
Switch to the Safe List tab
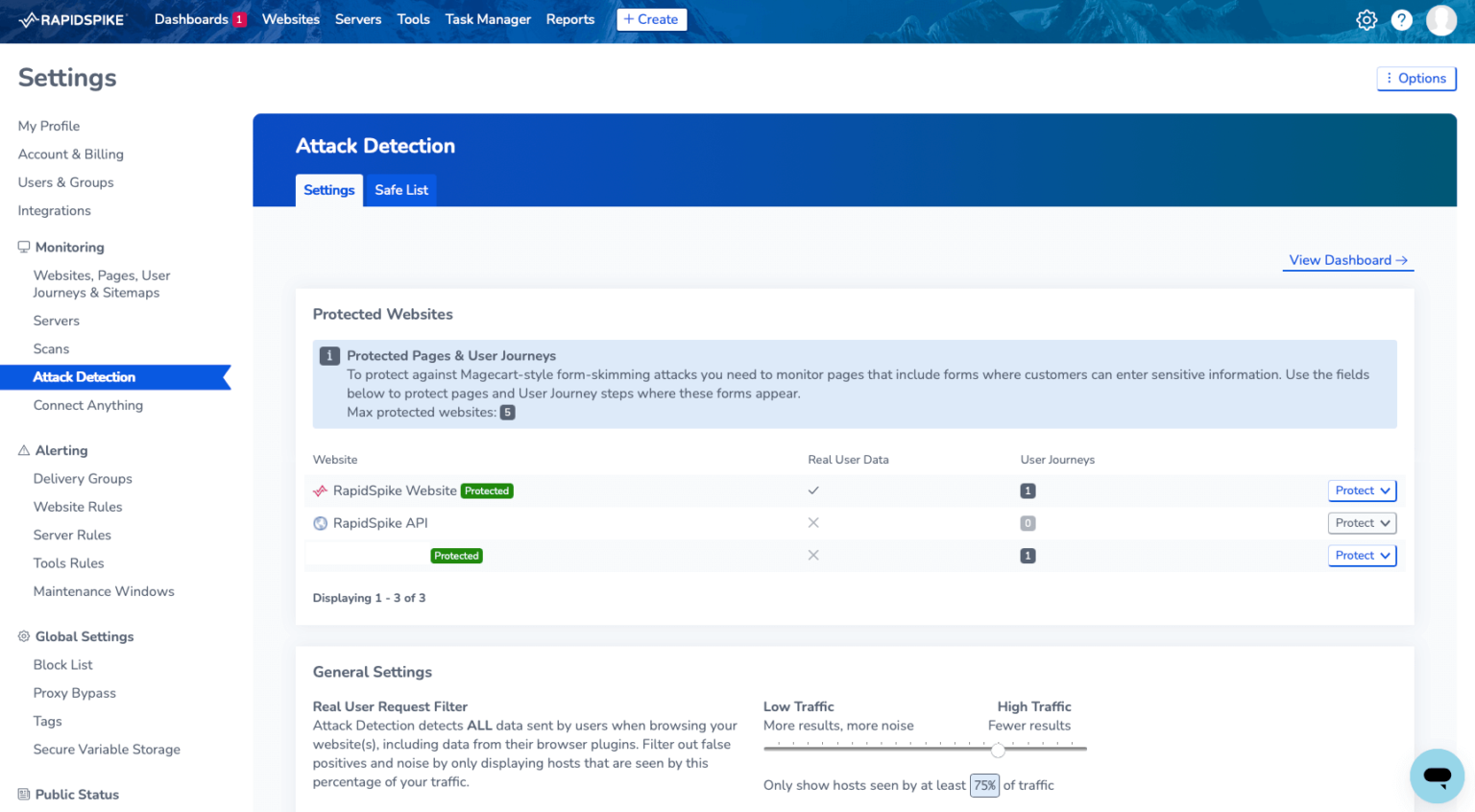click(400, 189)
